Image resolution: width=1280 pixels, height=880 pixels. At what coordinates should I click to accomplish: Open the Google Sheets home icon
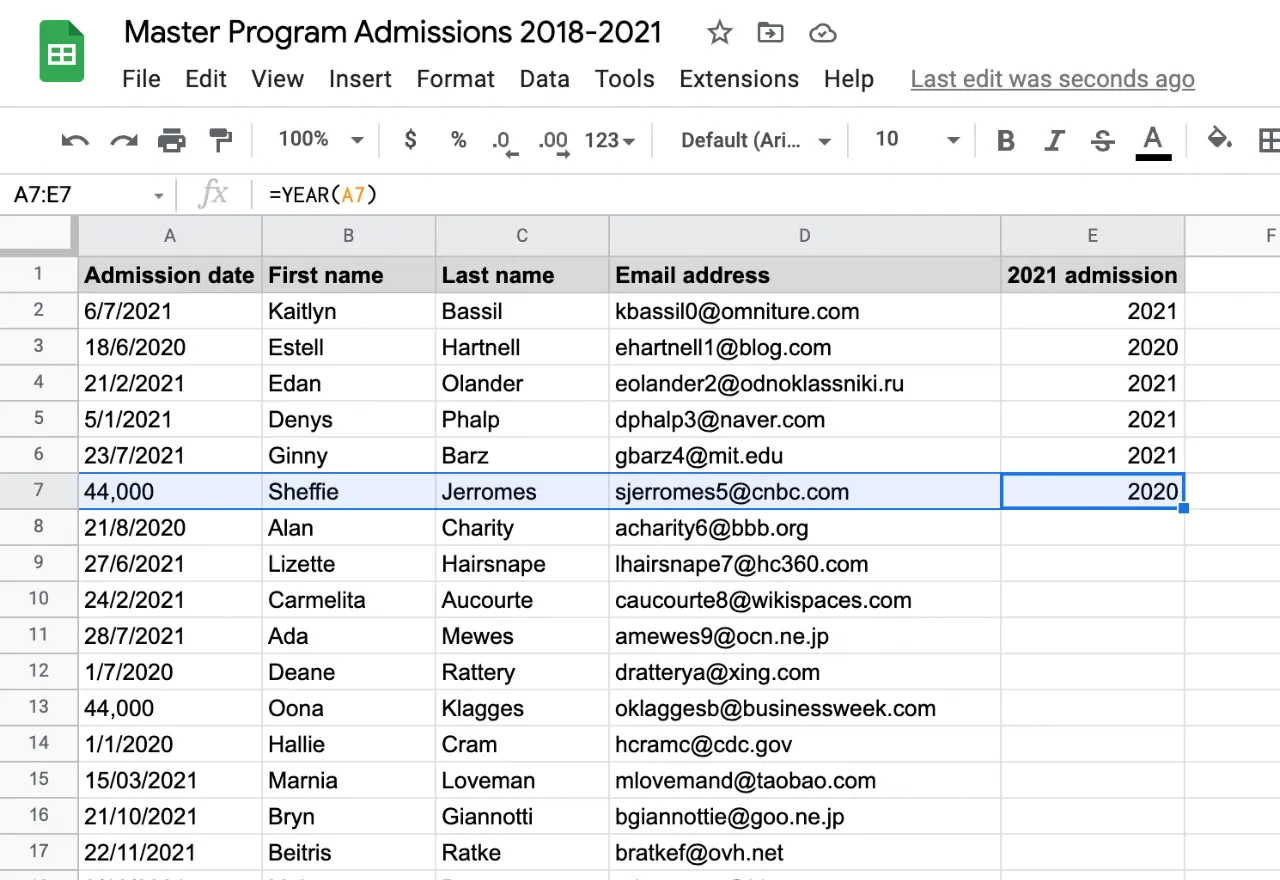tap(62, 52)
